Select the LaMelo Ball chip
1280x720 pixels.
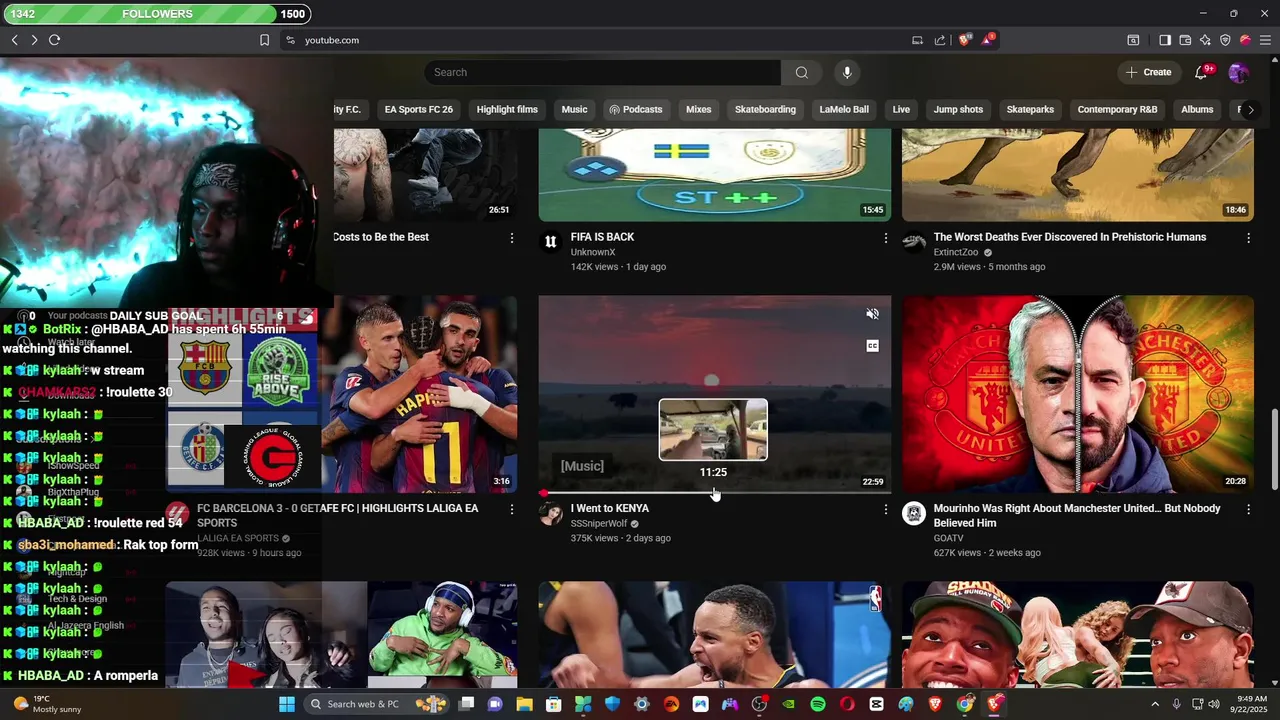844,110
